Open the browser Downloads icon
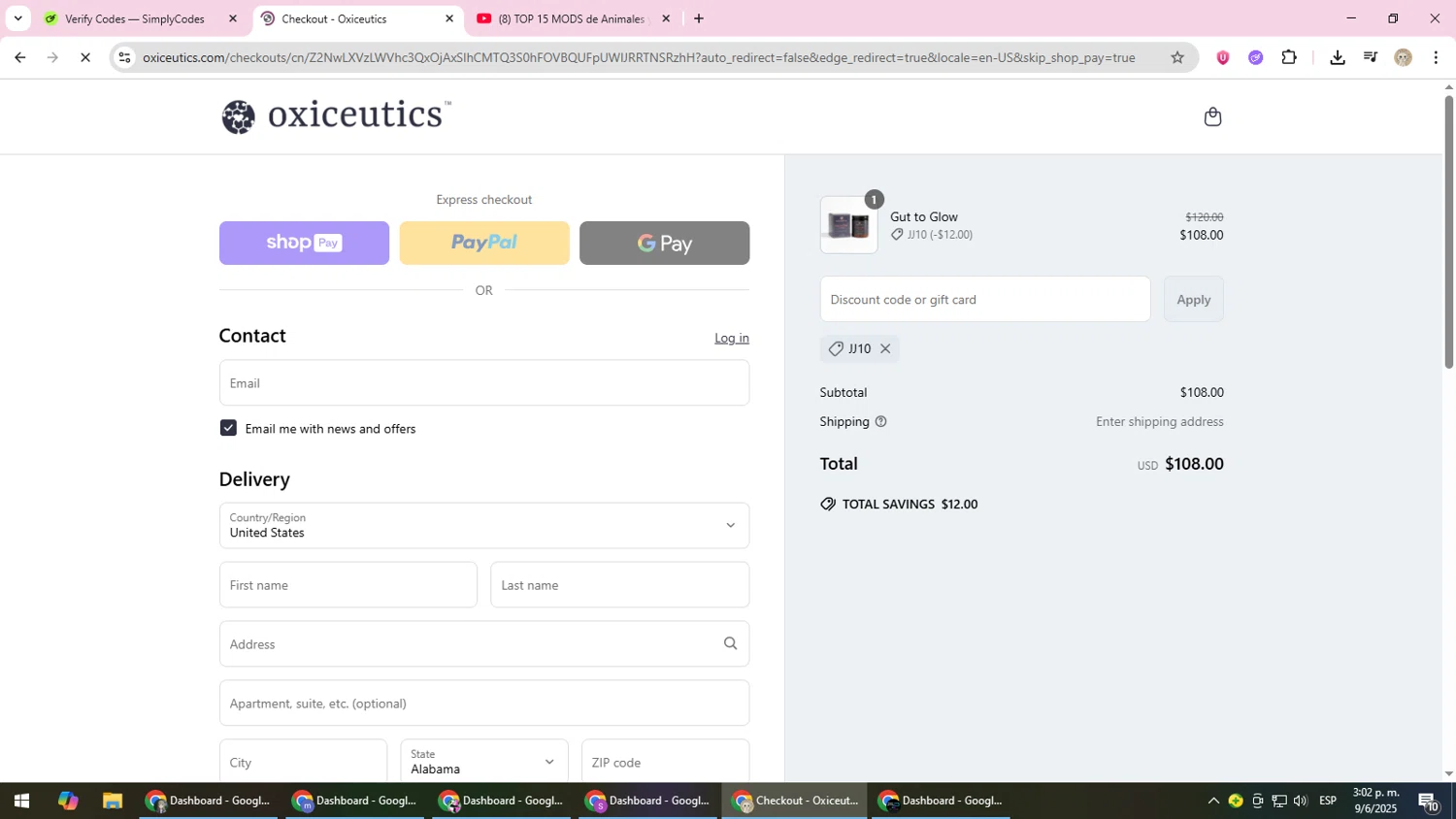Screen dimensions: 1456x819 coord(1338,57)
